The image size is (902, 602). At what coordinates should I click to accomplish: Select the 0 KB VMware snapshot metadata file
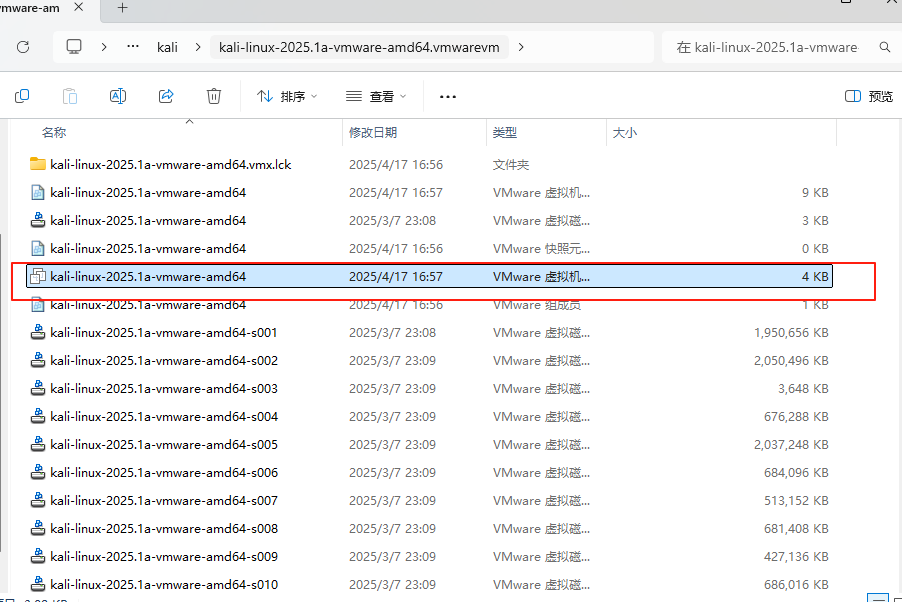[x=429, y=249]
